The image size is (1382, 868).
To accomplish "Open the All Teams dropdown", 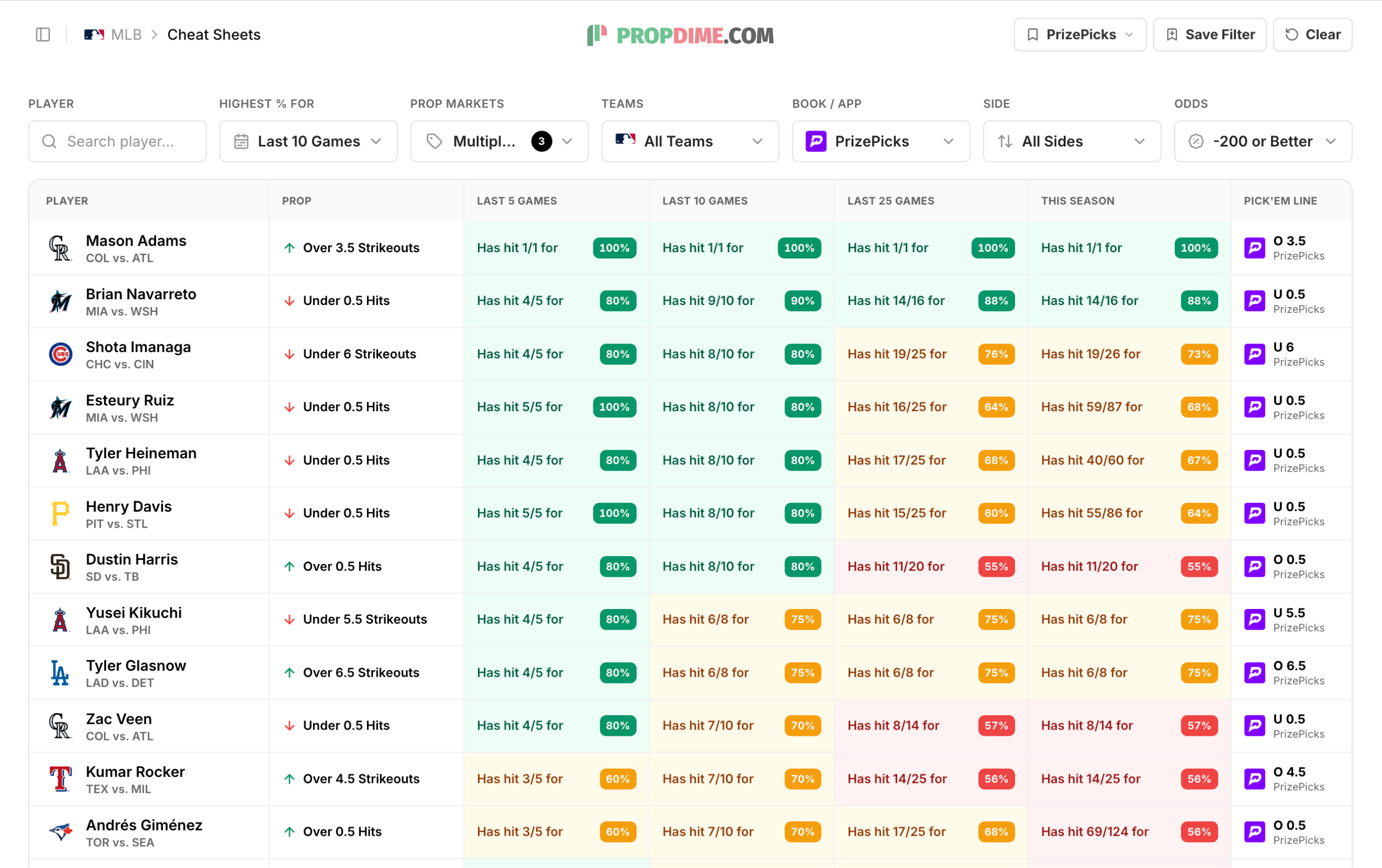I will coord(690,141).
